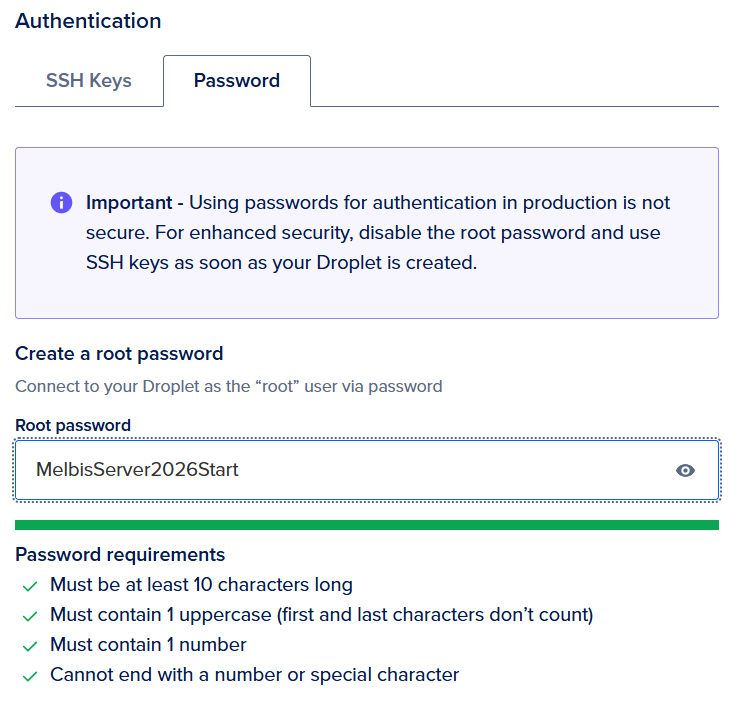Click the Authentication section heading
749x704 pixels.
point(88,21)
